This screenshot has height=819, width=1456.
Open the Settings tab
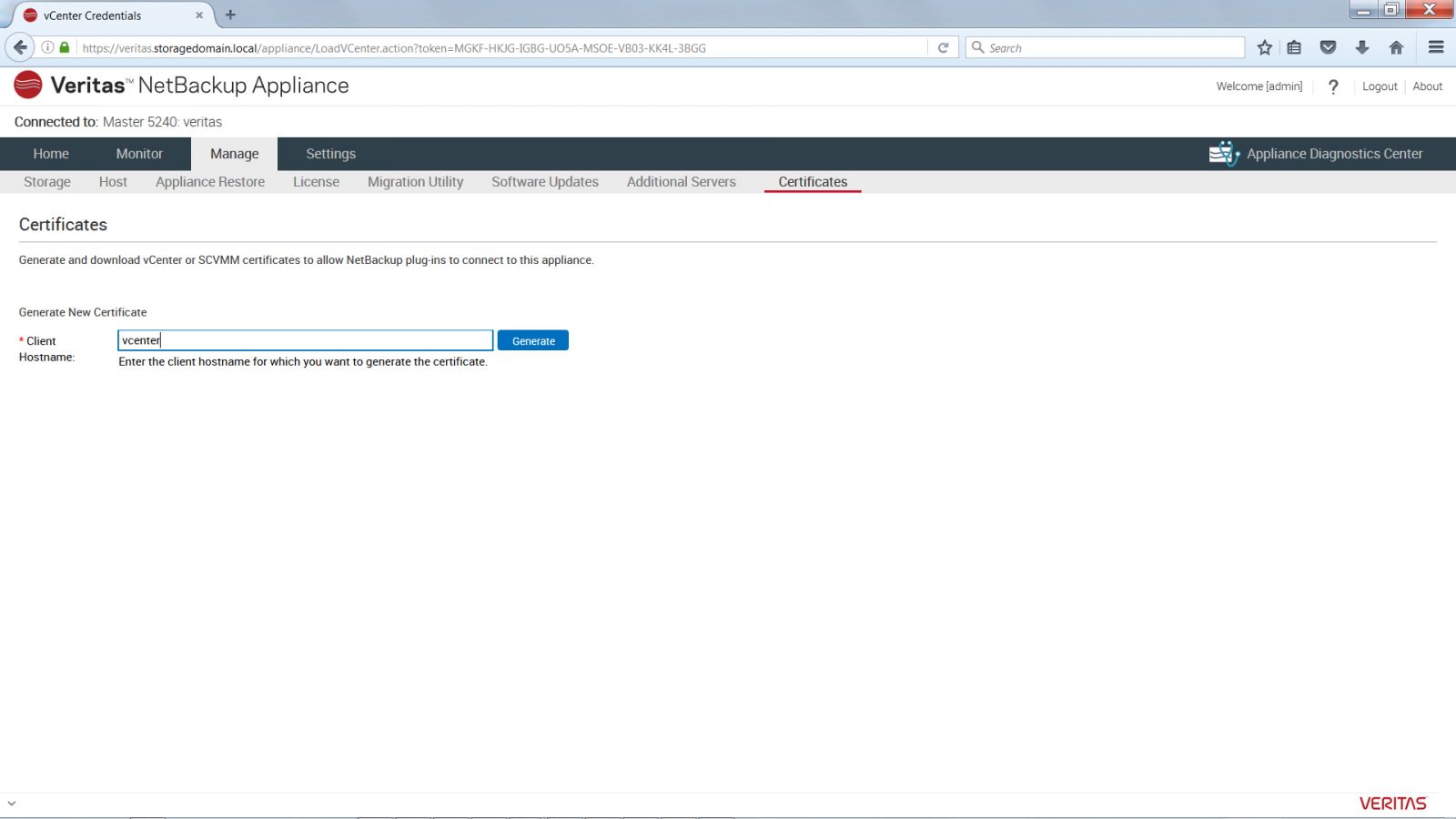(330, 154)
